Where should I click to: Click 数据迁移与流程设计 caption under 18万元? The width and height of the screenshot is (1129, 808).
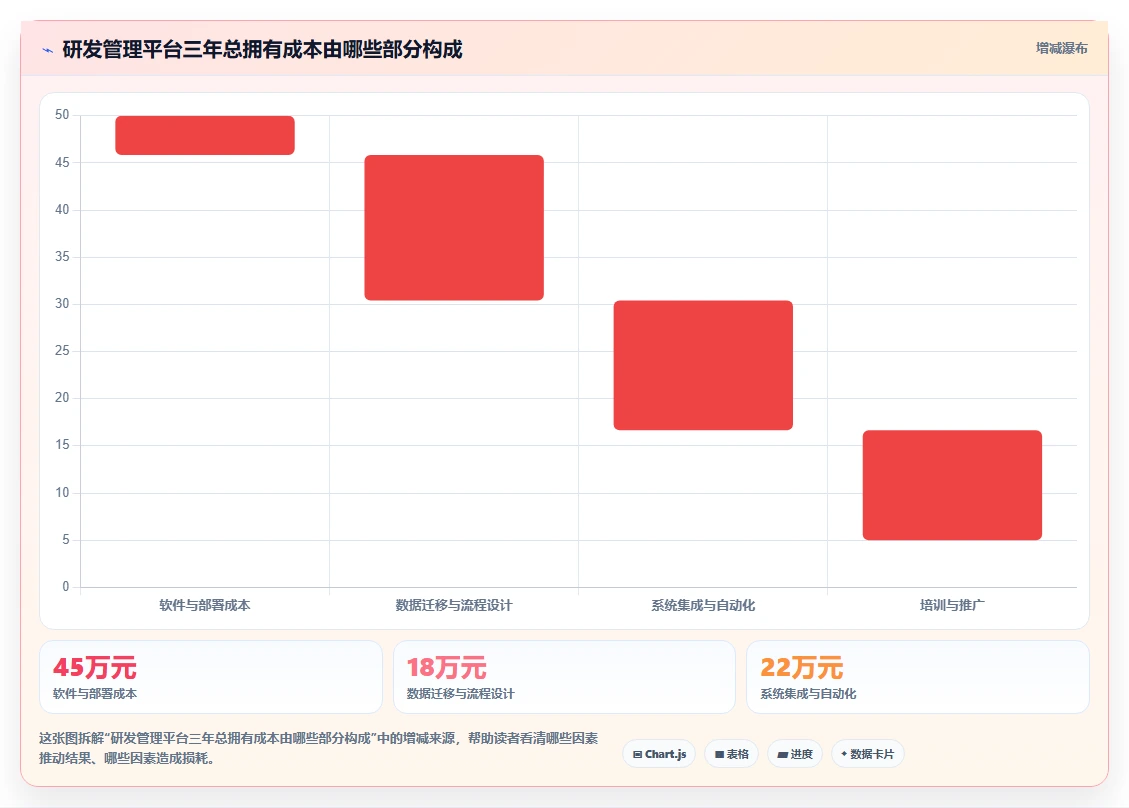coord(461,694)
